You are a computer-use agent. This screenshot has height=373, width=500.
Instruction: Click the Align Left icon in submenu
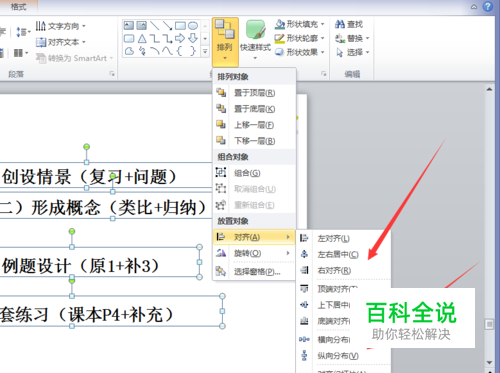pos(304,238)
